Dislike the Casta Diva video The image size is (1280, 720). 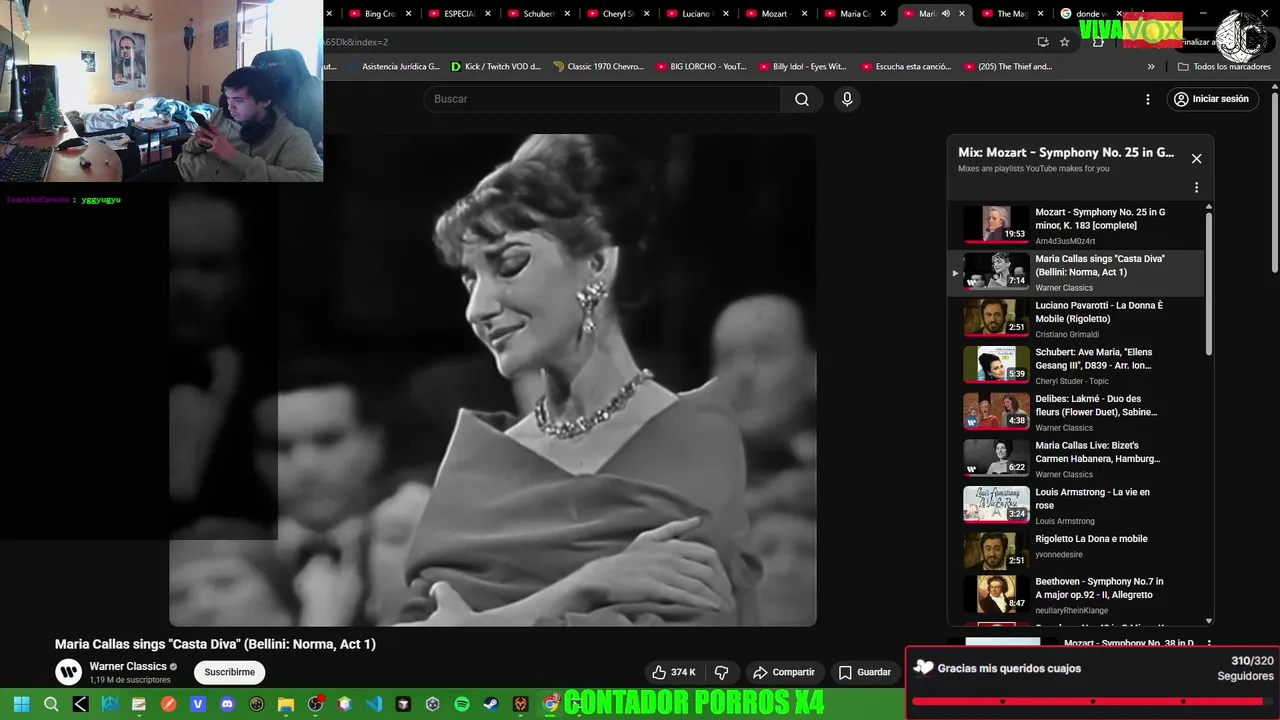(721, 672)
